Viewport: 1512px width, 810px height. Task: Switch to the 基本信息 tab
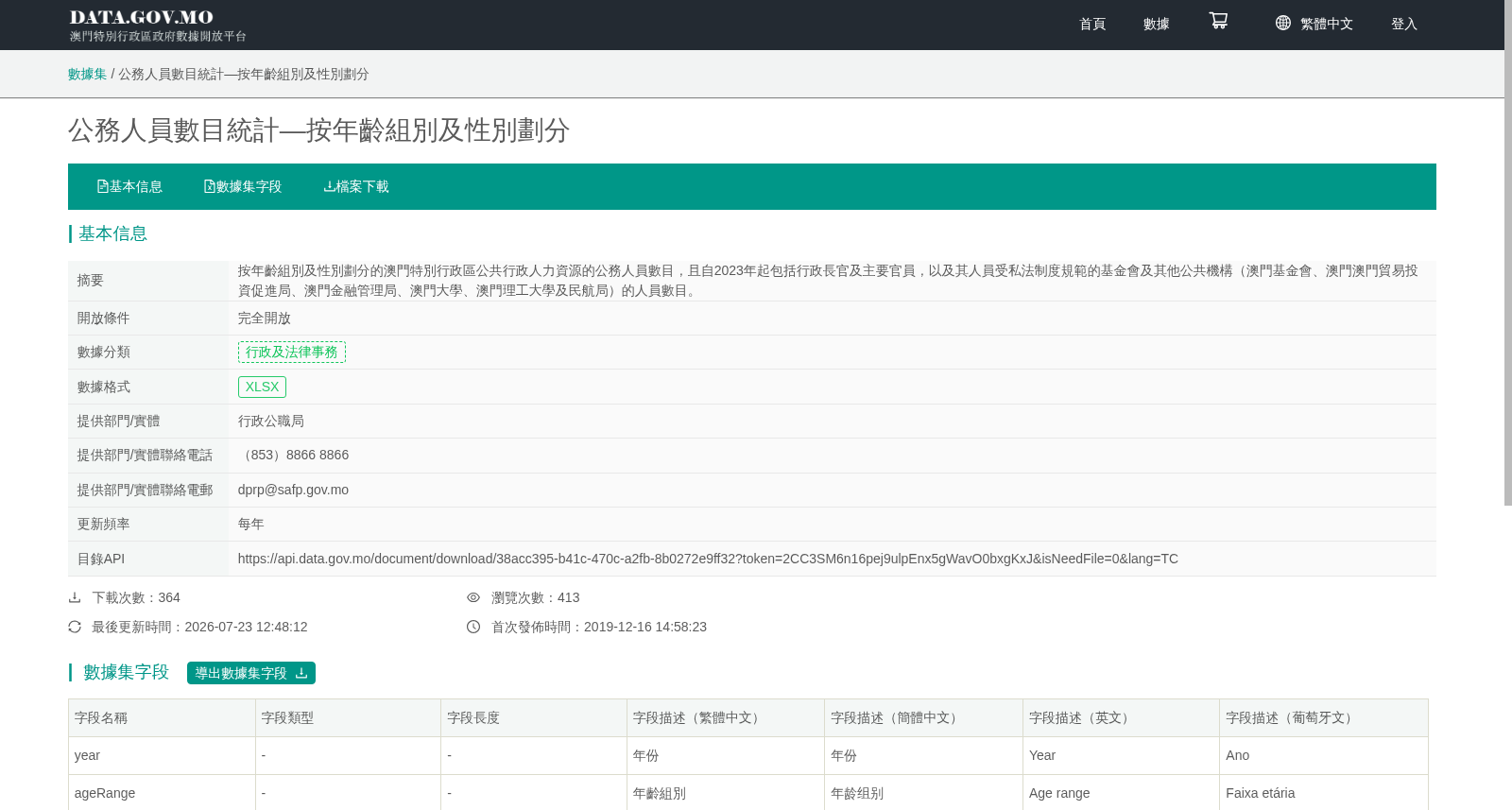[x=129, y=186]
